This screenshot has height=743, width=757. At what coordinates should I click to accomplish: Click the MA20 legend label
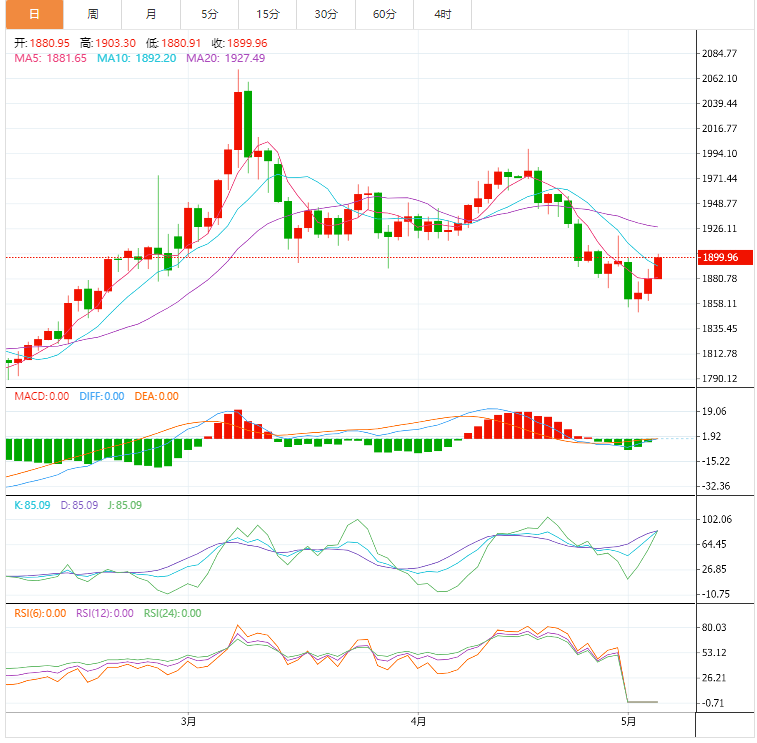point(225,58)
